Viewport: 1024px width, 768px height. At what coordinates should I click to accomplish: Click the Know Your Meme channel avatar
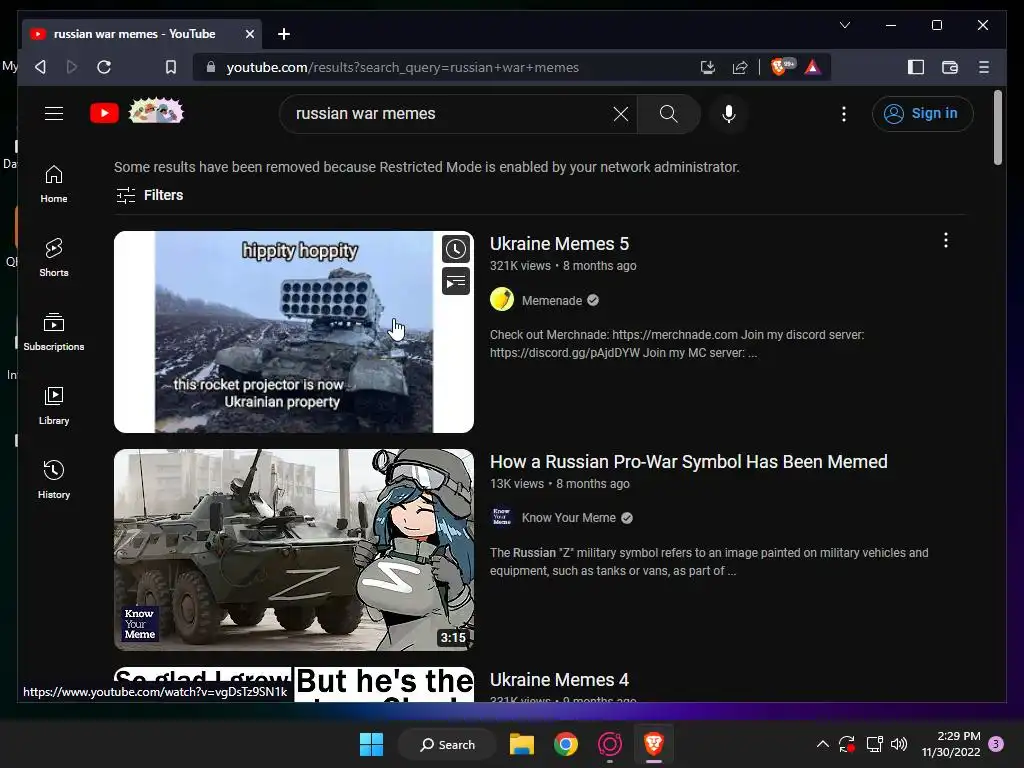tap(502, 517)
